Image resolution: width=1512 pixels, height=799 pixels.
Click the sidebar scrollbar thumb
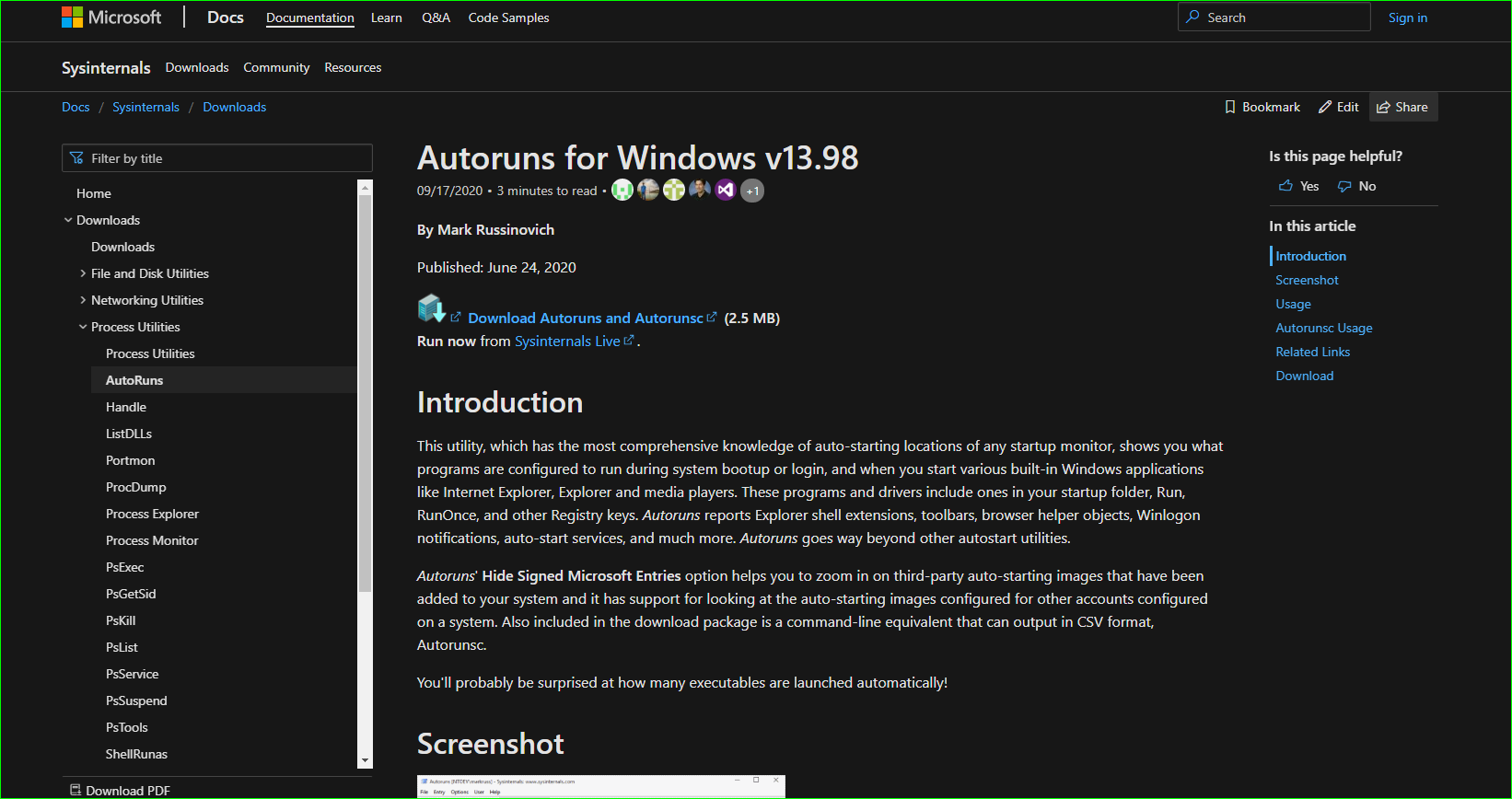(x=365, y=393)
